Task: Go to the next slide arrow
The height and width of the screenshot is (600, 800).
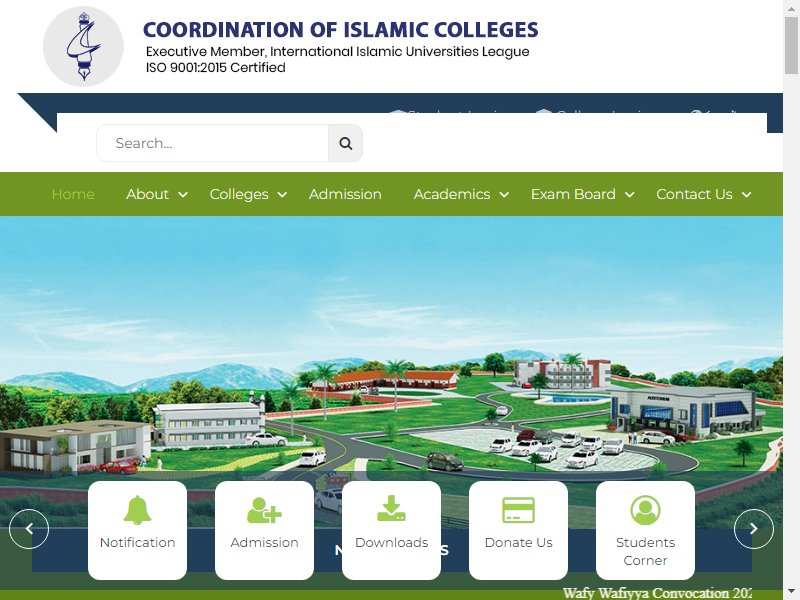Action: (x=754, y=529)
